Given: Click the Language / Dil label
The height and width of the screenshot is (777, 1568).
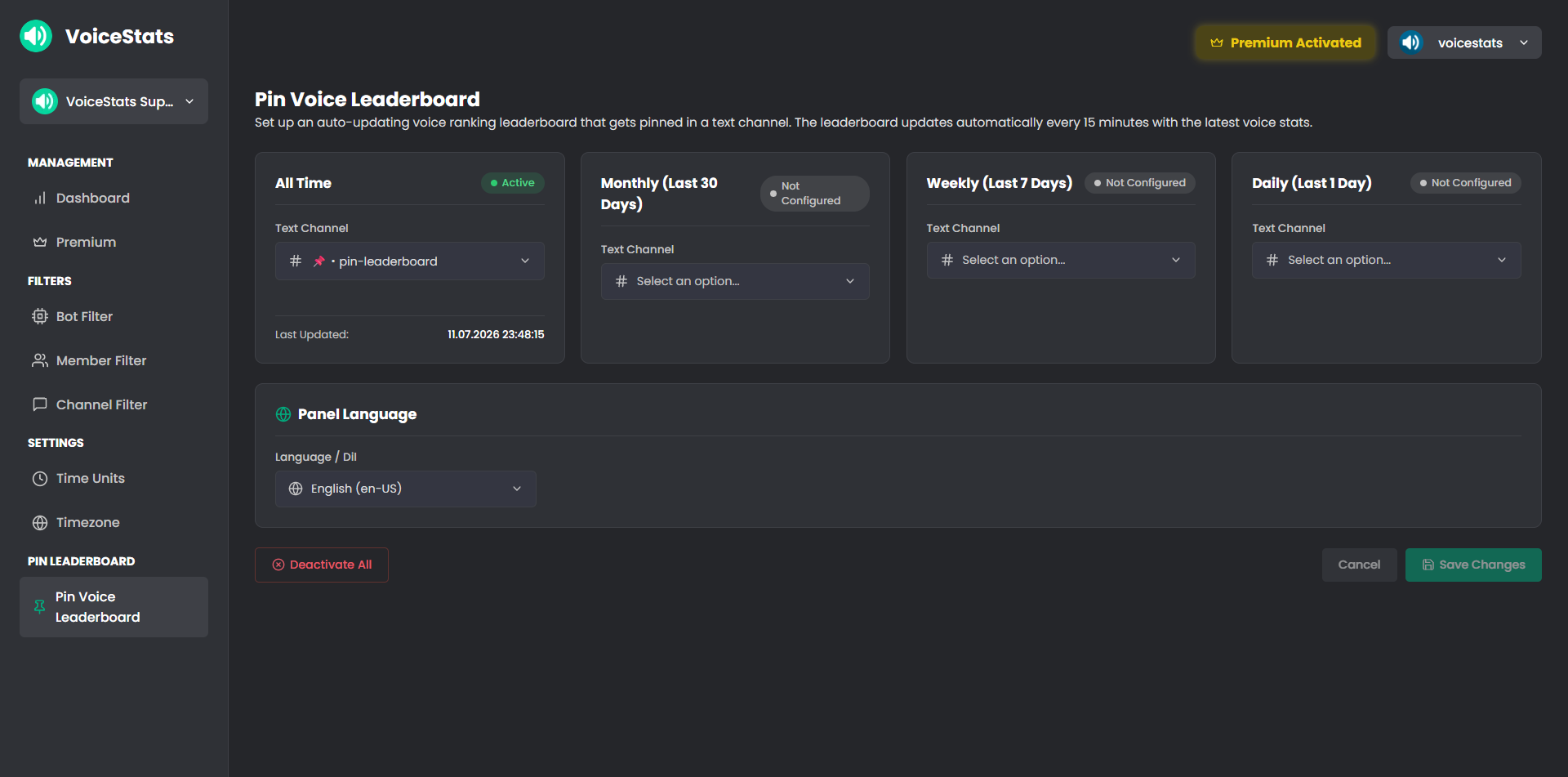Looking at the screenshot, I should [316, 458].
